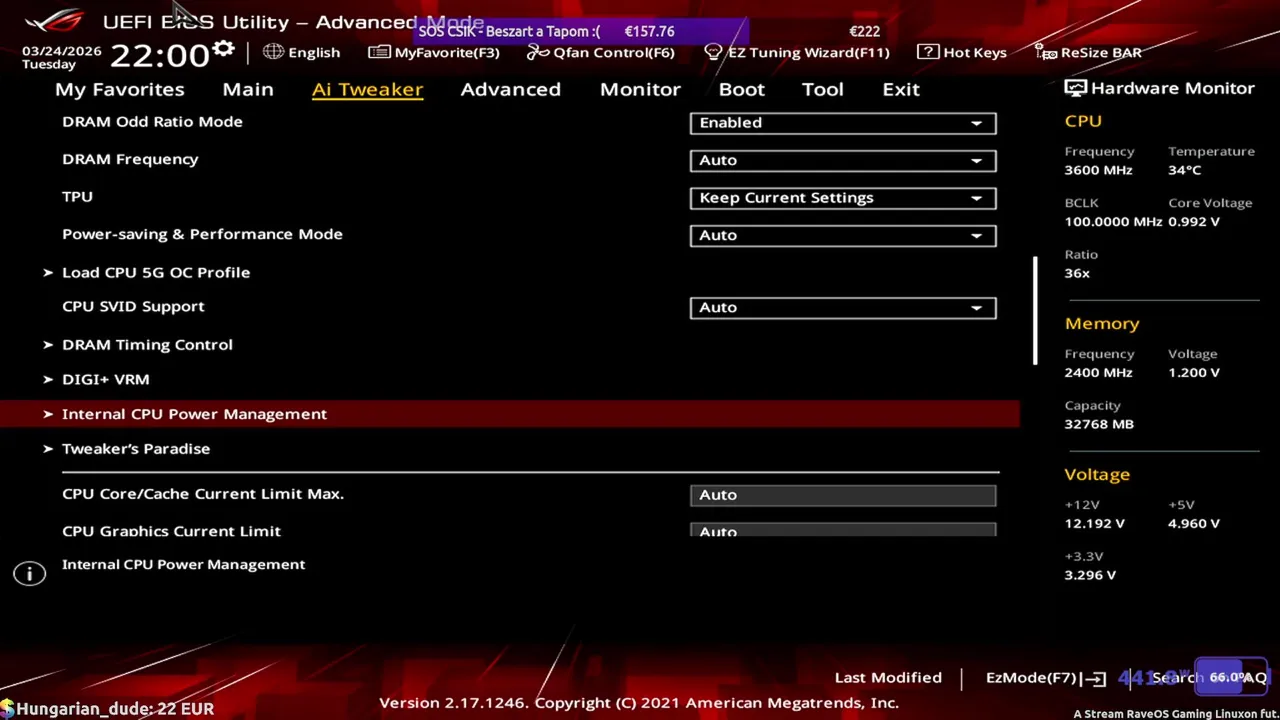
Task: Click the globe language icon
Action: pyautogui.click(x=273, y=52)
